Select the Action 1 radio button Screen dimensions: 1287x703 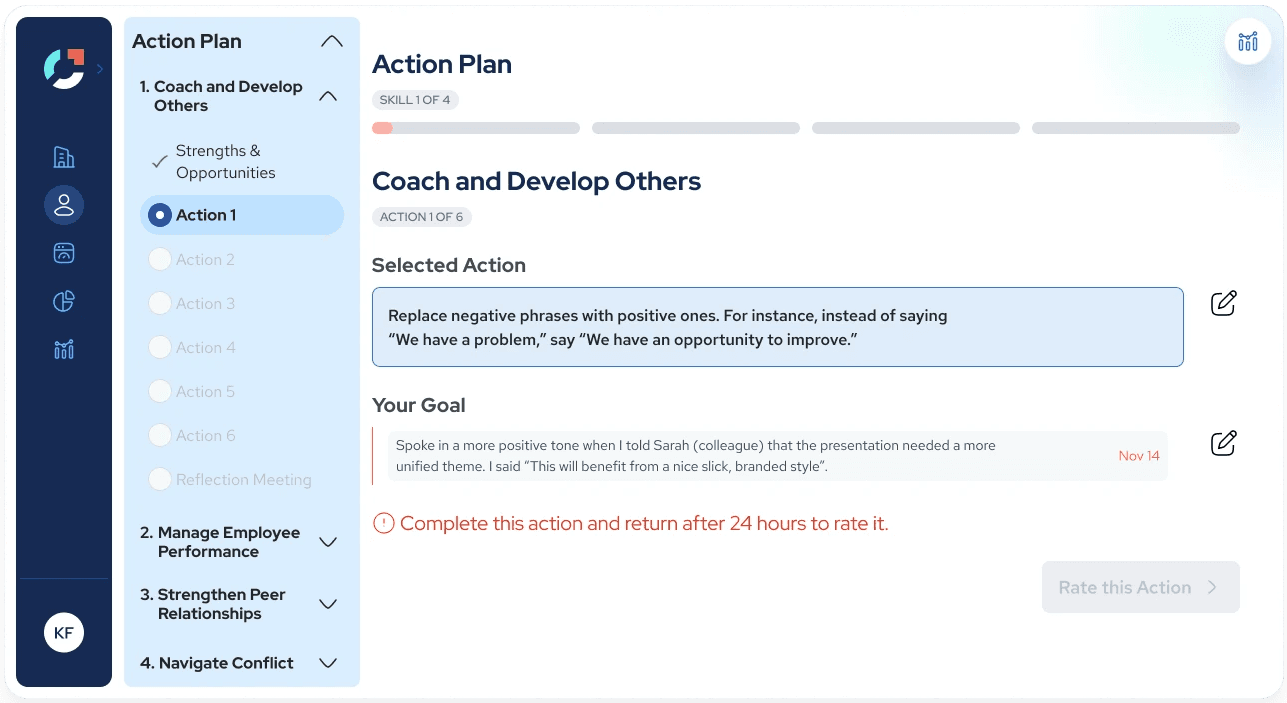point(159,215)
